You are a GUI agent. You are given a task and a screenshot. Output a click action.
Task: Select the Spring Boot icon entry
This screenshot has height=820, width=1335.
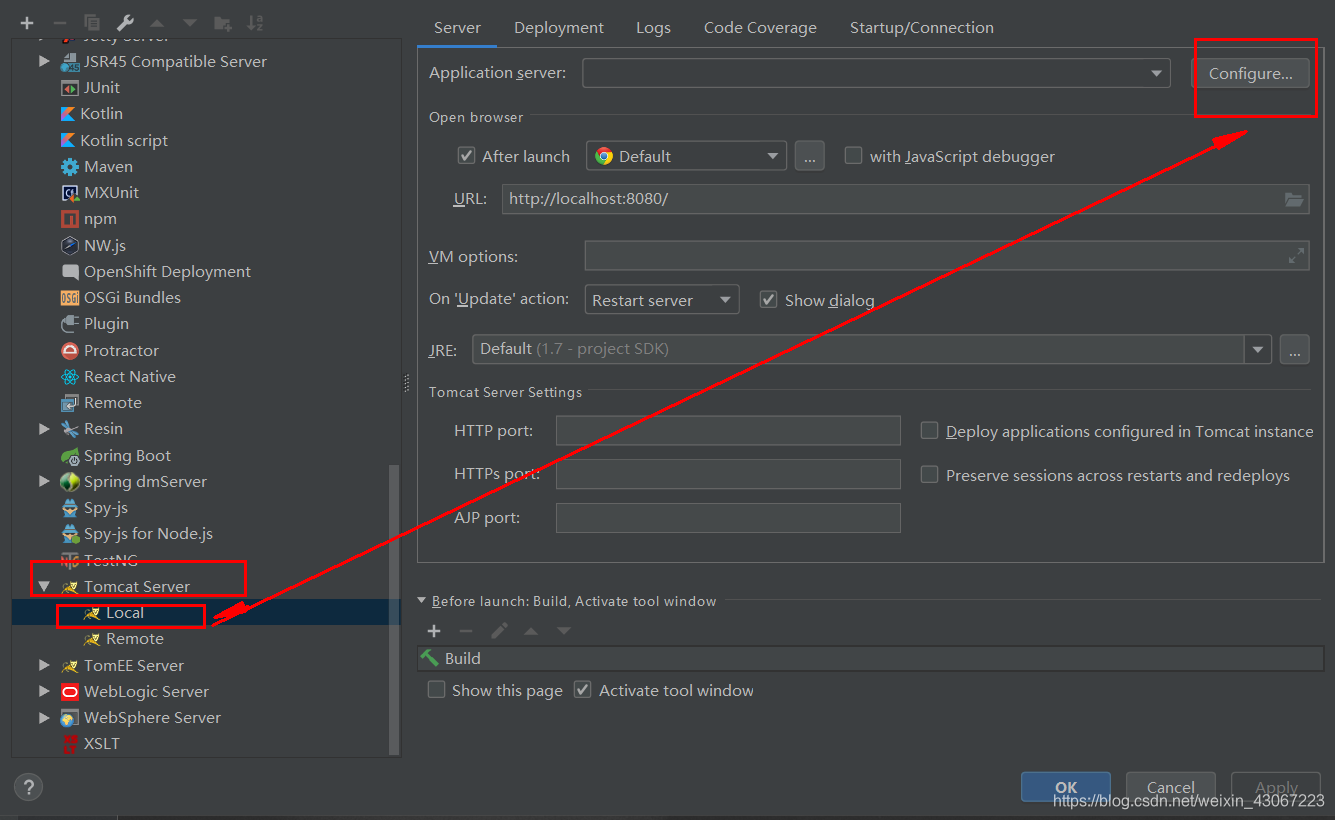click(70, 456)
